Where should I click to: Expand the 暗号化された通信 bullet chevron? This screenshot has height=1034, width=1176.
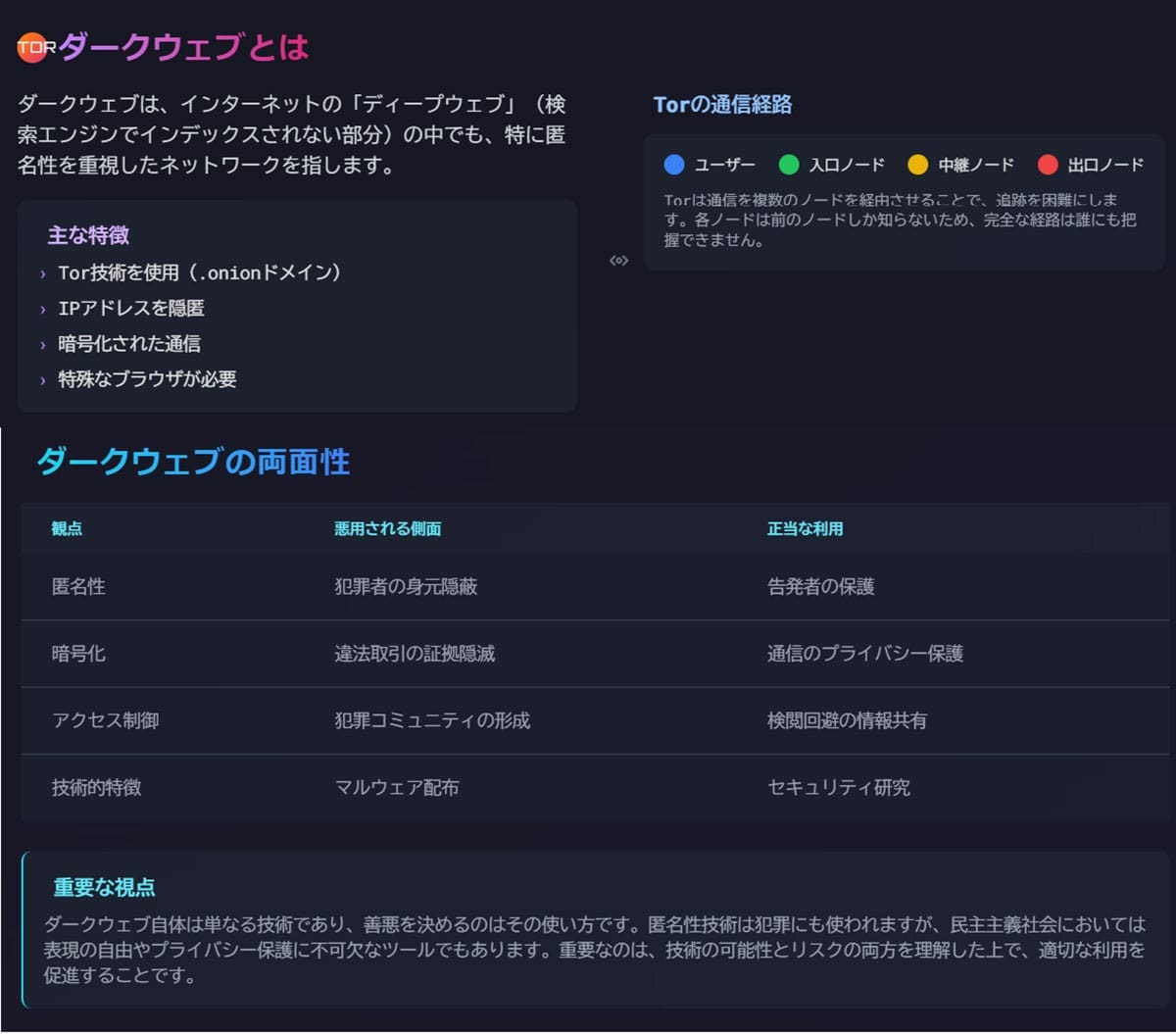click(43, 345)
